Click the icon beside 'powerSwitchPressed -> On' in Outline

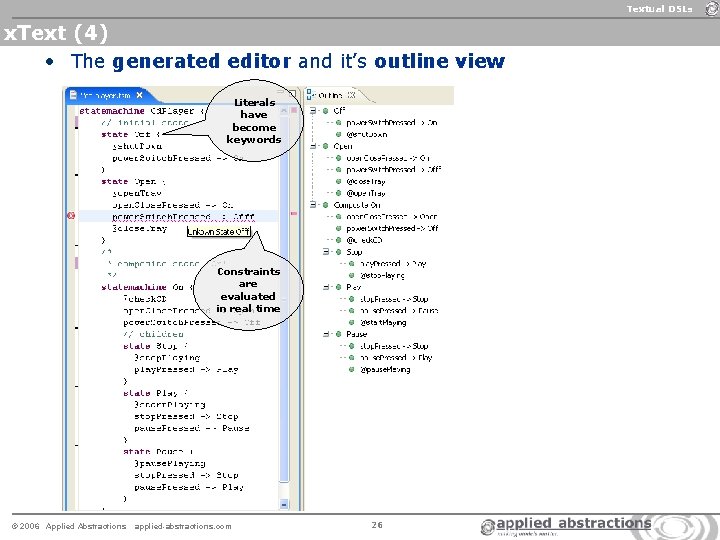tap(338, 123)
